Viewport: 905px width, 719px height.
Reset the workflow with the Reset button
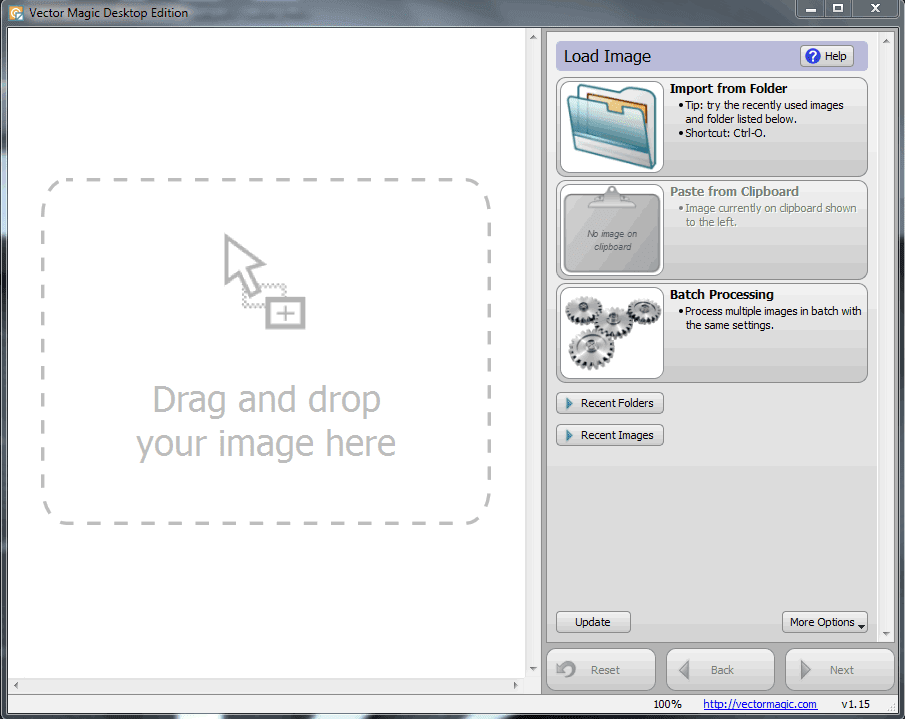click(x=600, y=669)
